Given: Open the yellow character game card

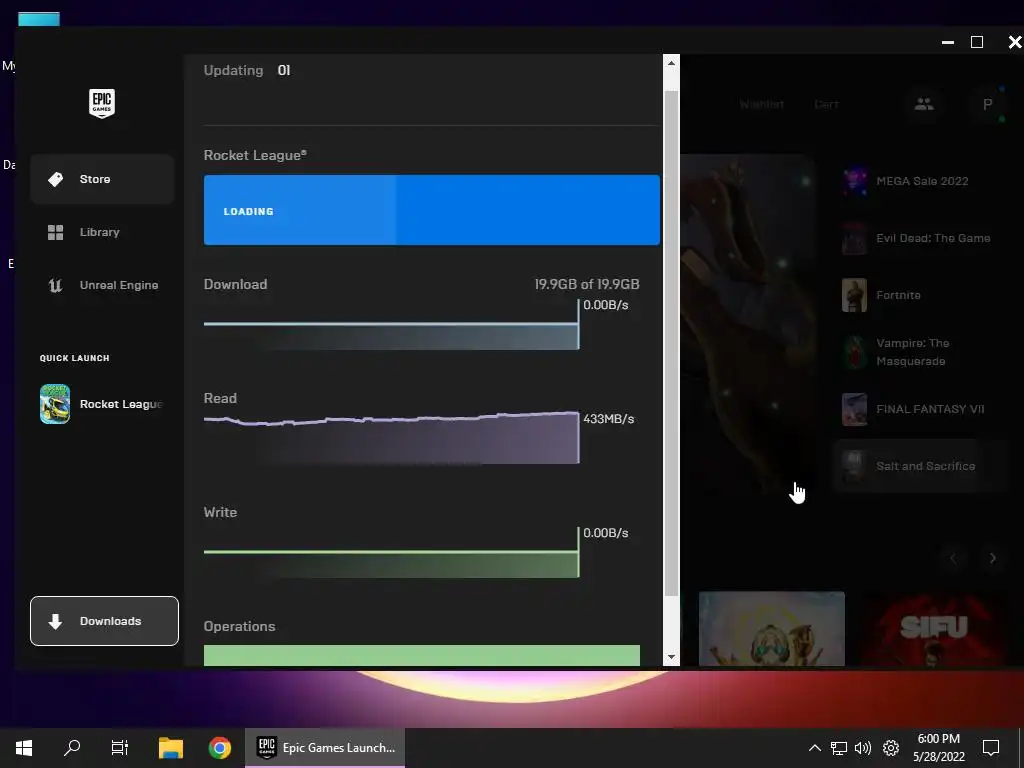Looking at the screenshot, I should tap(771, 629).
